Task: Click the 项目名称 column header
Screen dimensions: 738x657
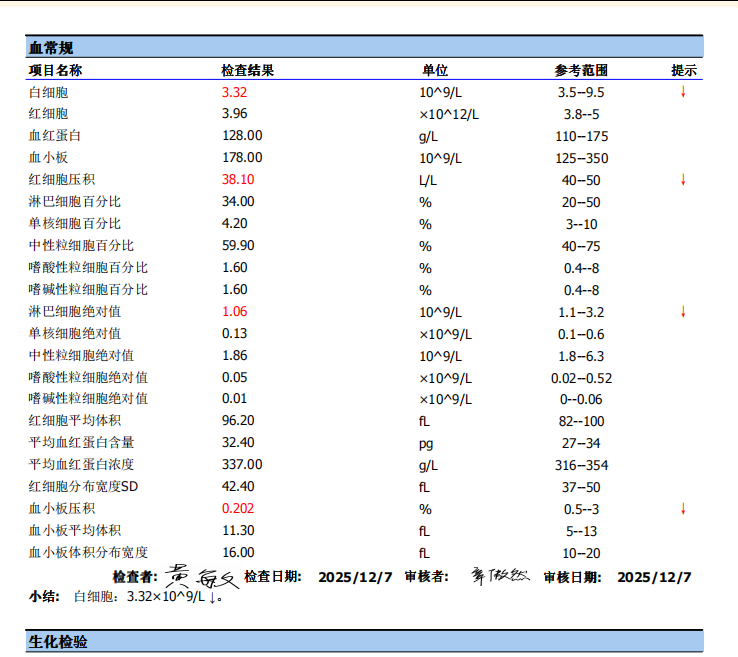Action: pos(56,70)
